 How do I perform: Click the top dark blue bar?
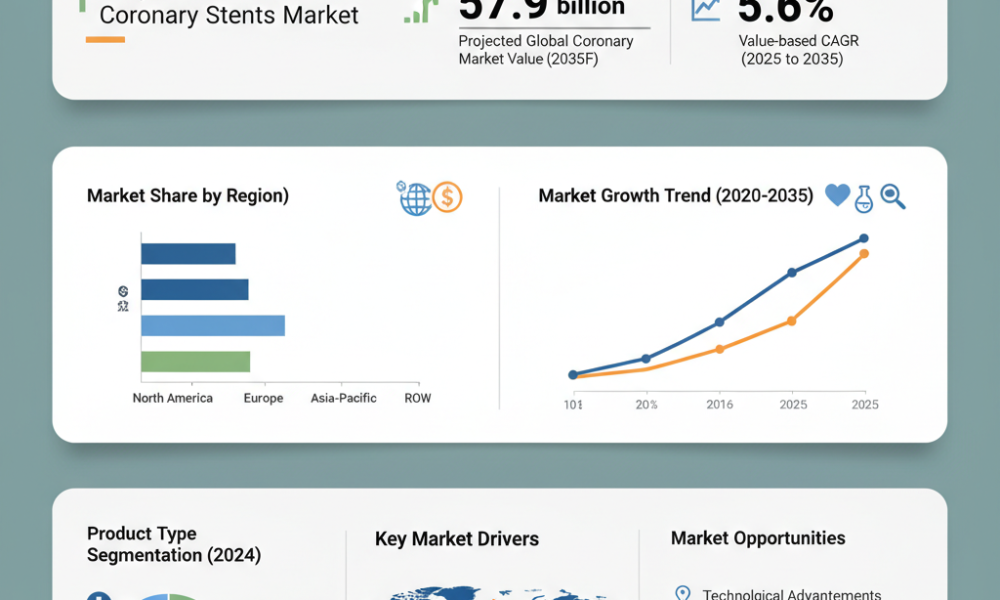click(188, 254)
